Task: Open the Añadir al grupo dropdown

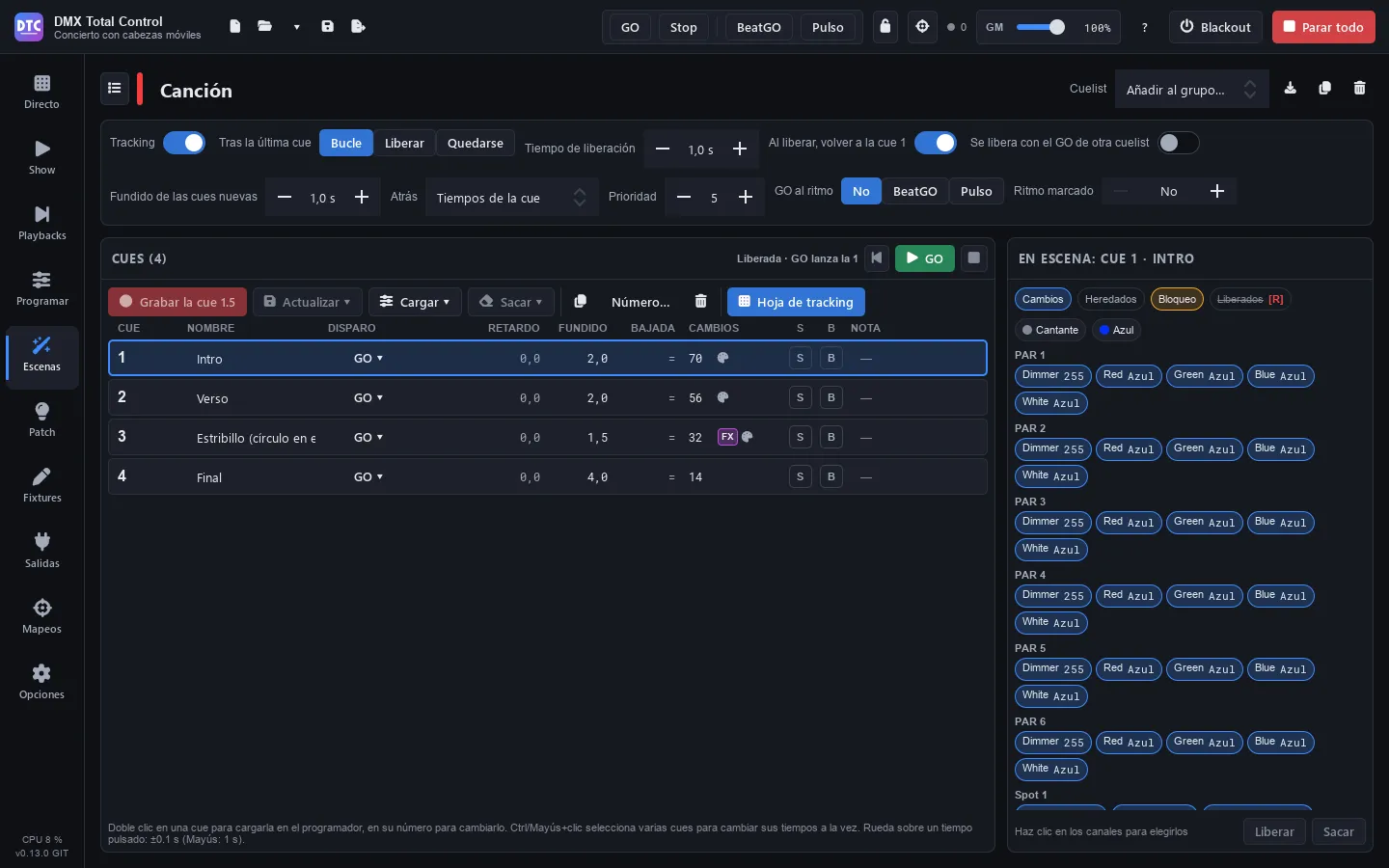Action: point(1192,90)
